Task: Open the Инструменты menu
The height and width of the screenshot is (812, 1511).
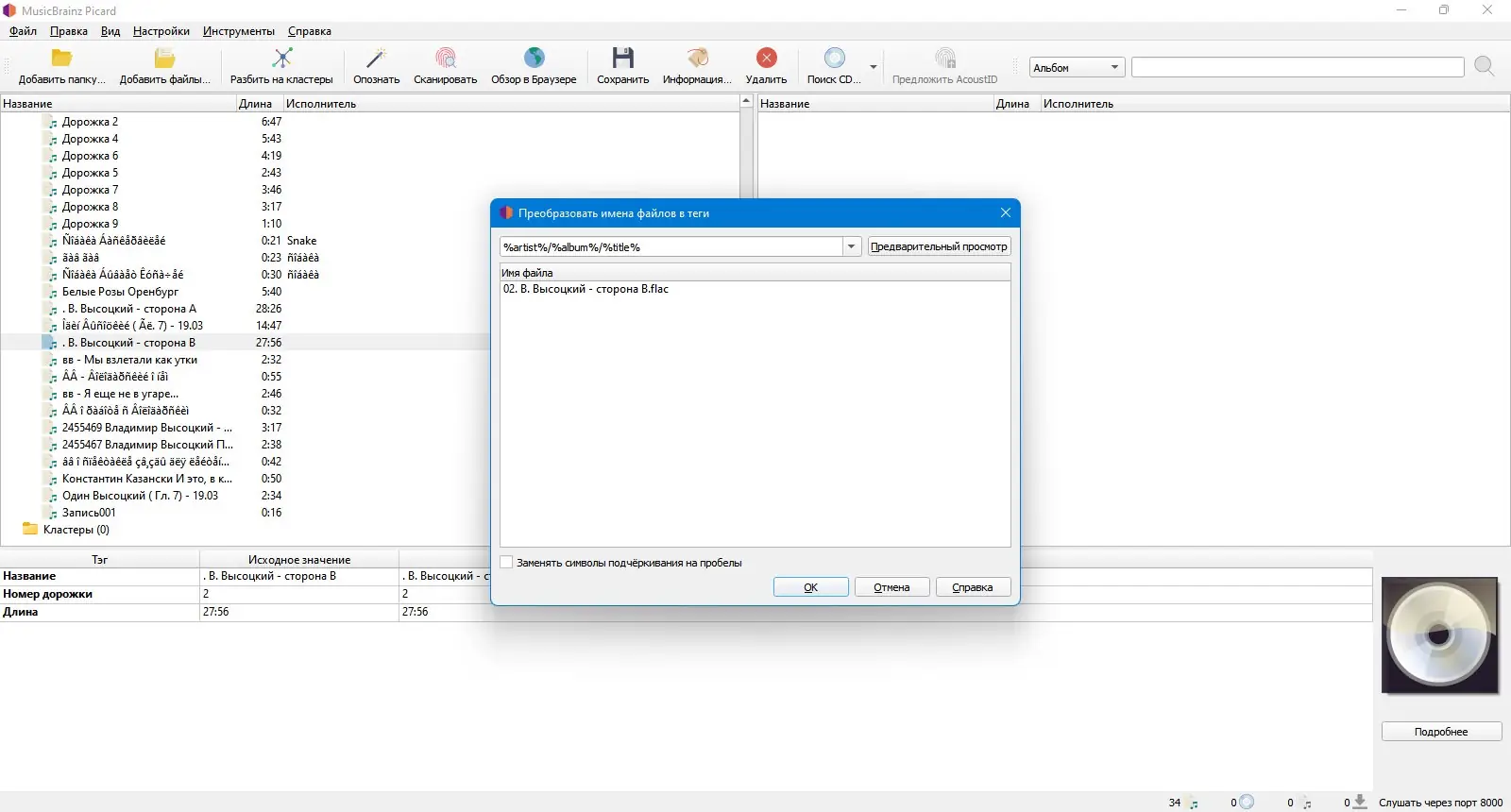Action: pos(239,31)
